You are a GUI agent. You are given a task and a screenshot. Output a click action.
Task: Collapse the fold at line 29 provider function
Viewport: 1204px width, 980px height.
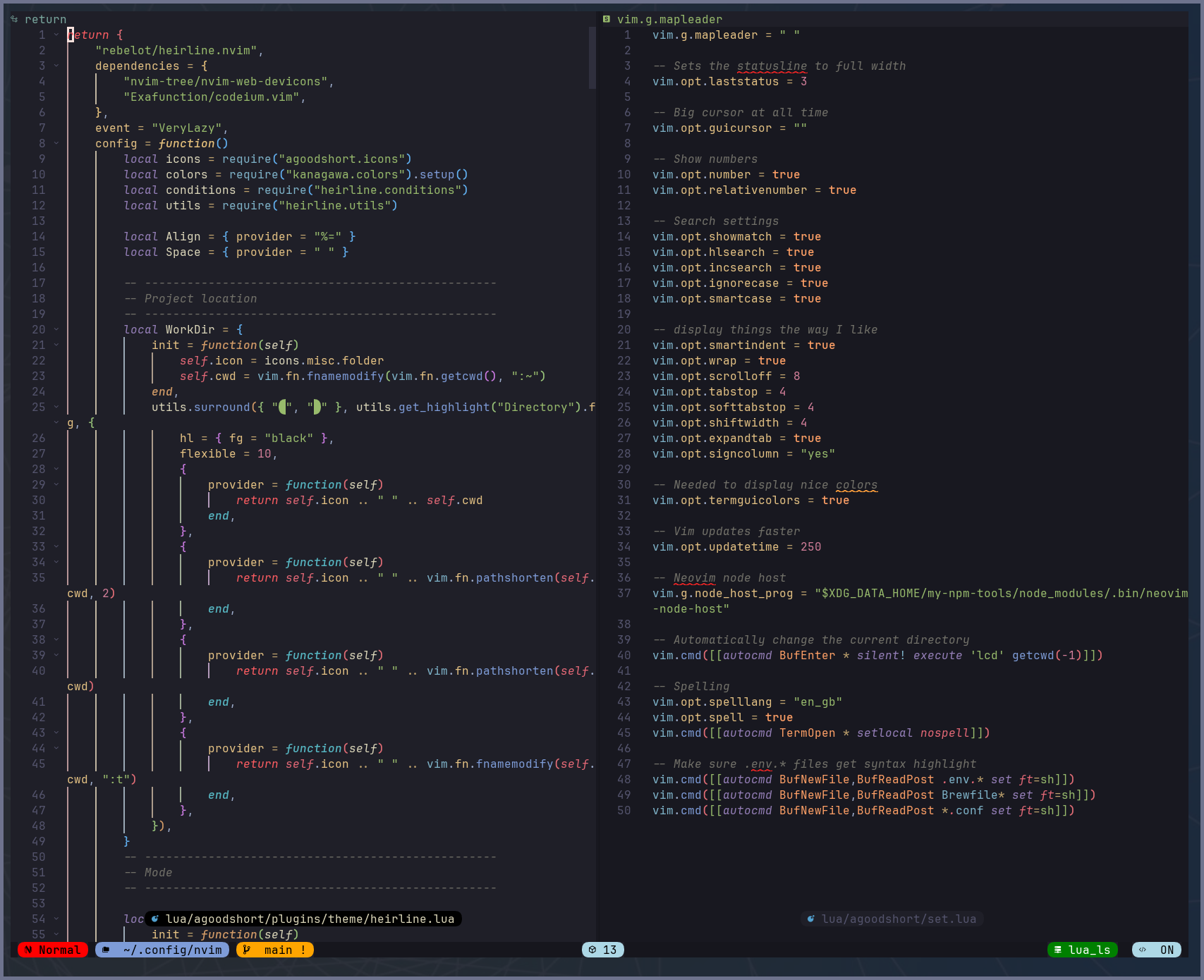[x=56, y=484]
